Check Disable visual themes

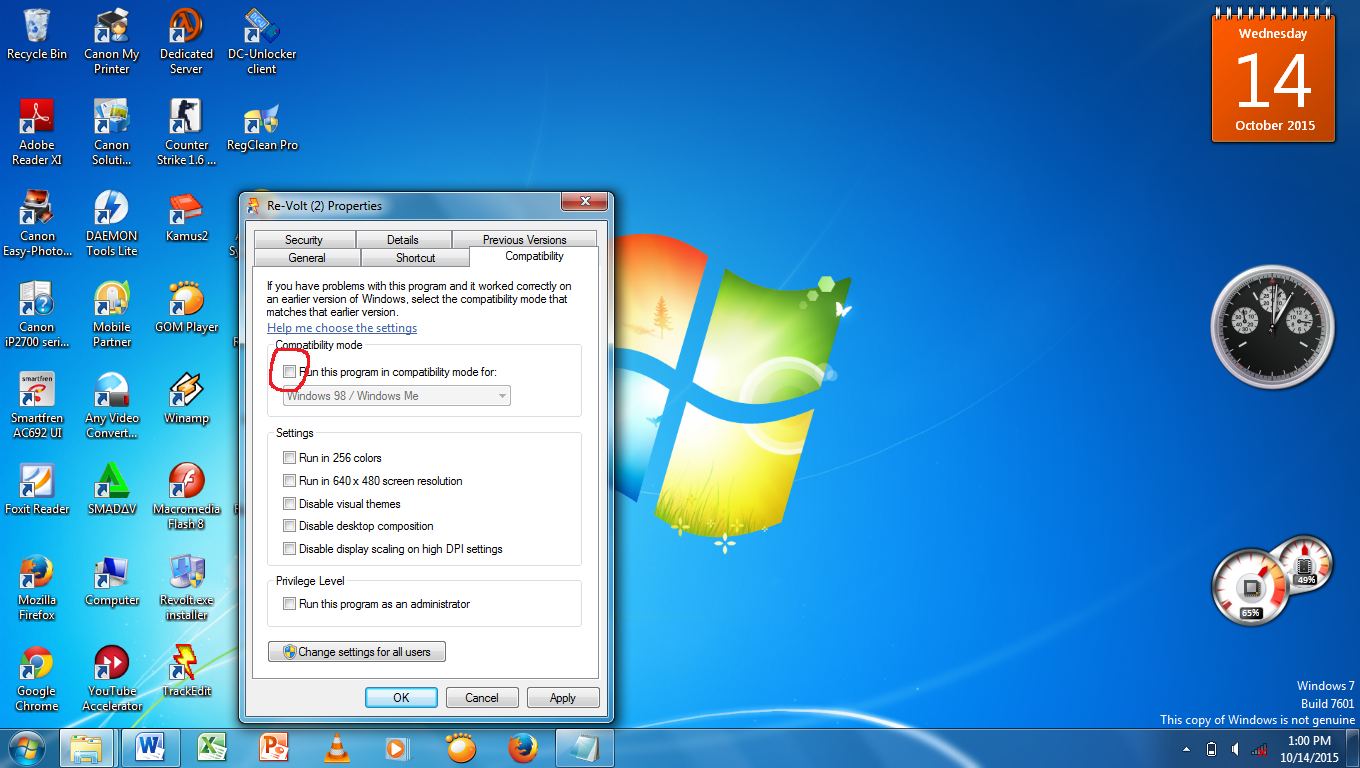(x=290, y=504)
